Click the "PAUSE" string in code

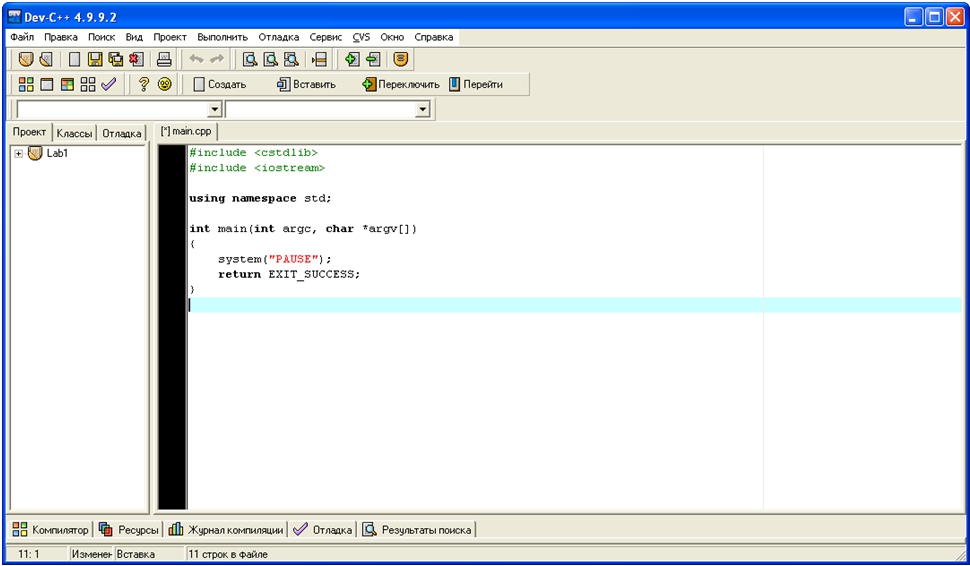click(x=293, y=259)
